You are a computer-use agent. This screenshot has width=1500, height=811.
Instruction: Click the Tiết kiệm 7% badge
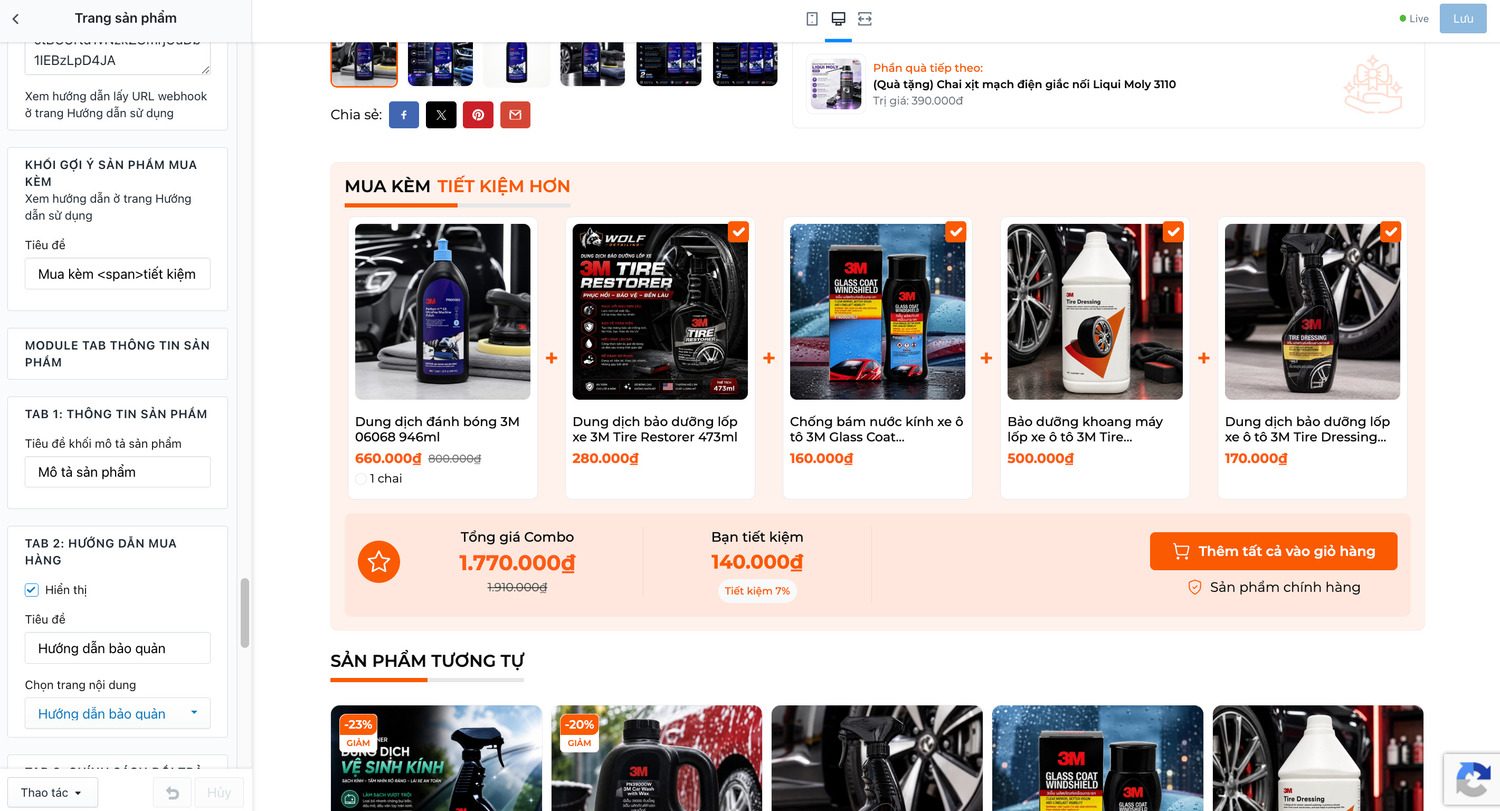pos(757,591)
